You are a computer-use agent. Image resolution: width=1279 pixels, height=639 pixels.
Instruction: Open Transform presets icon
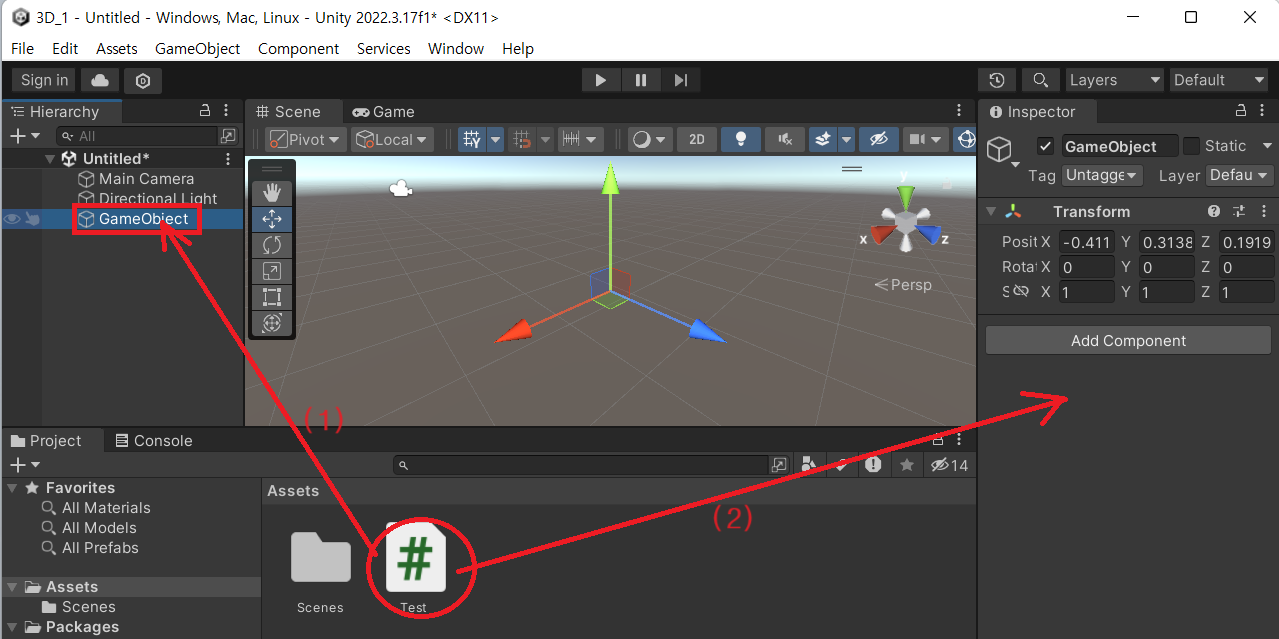[1240, 212]
